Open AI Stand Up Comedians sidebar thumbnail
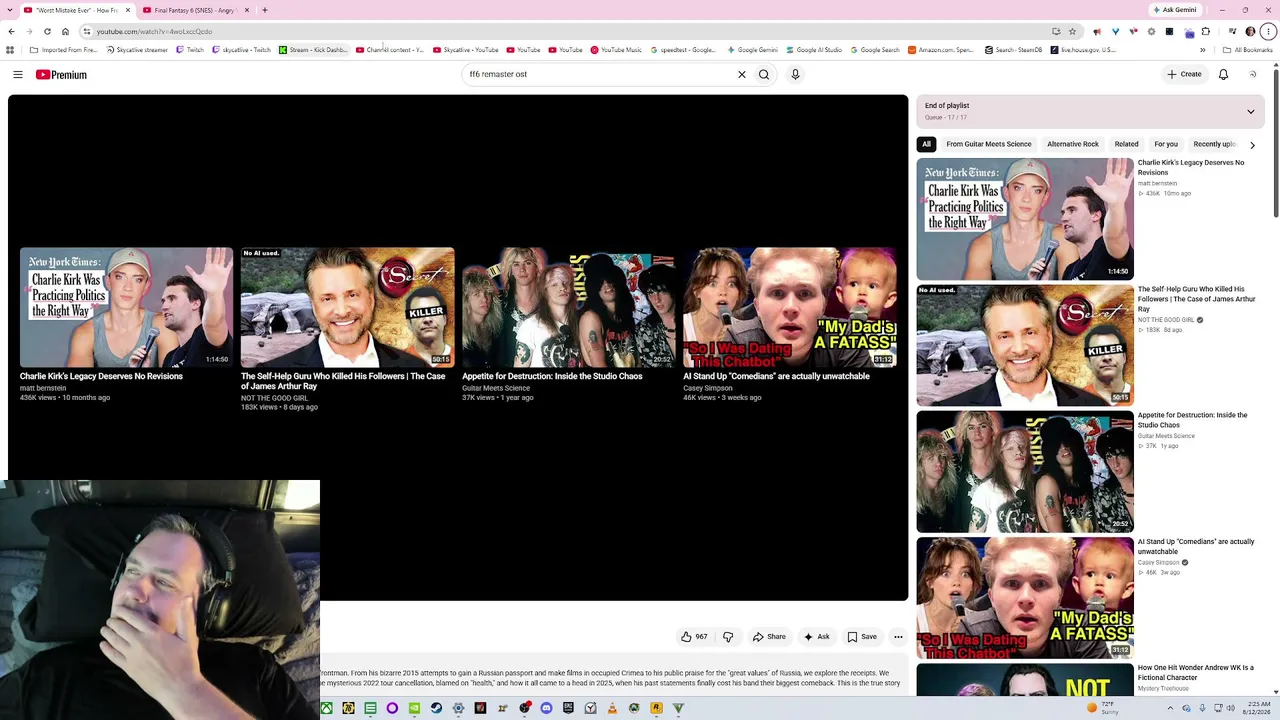Viewport: 1280px width, 720px height. click(1025, 598)
